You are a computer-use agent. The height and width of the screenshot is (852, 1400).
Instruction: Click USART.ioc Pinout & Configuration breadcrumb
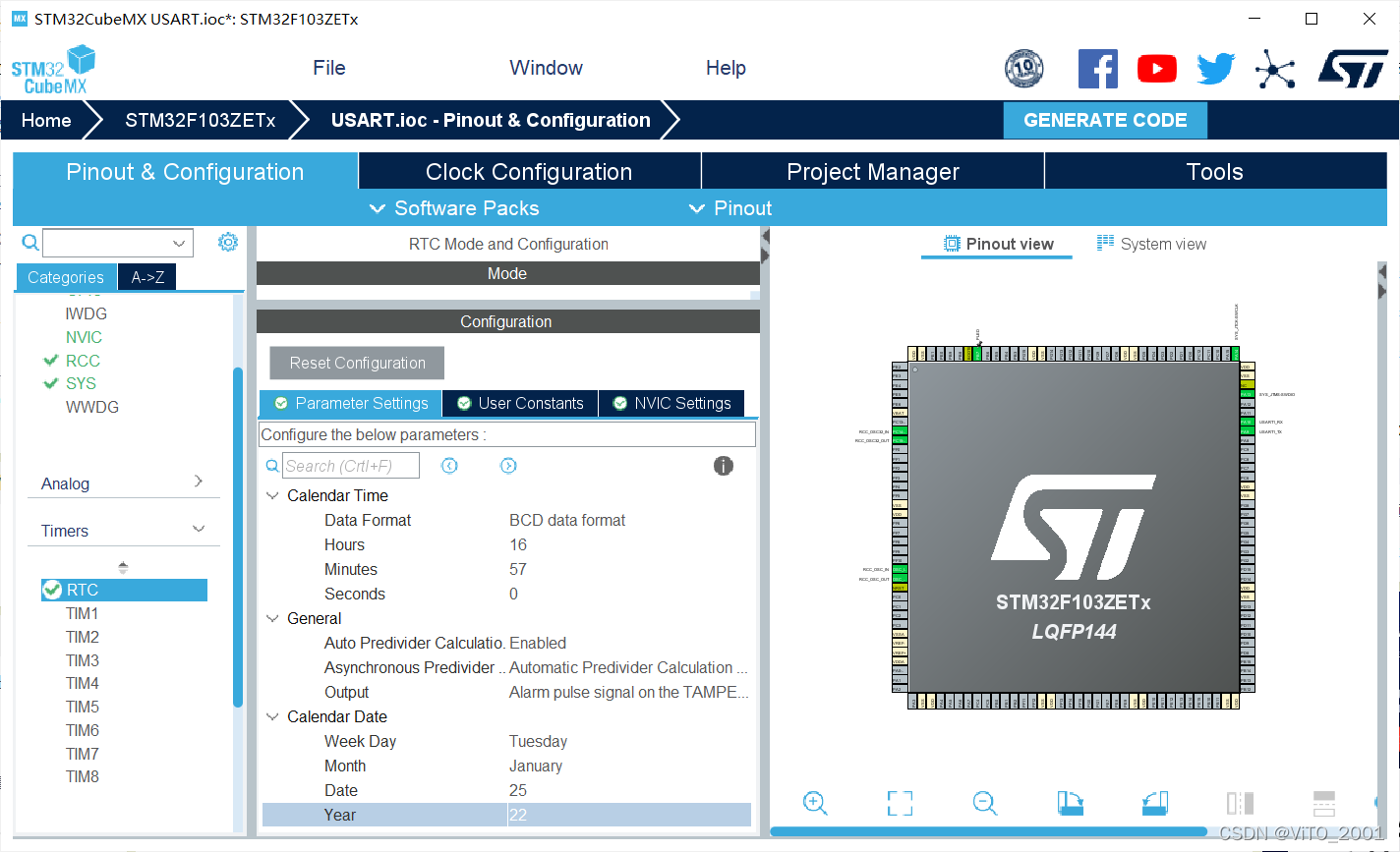tap(491, 120)
